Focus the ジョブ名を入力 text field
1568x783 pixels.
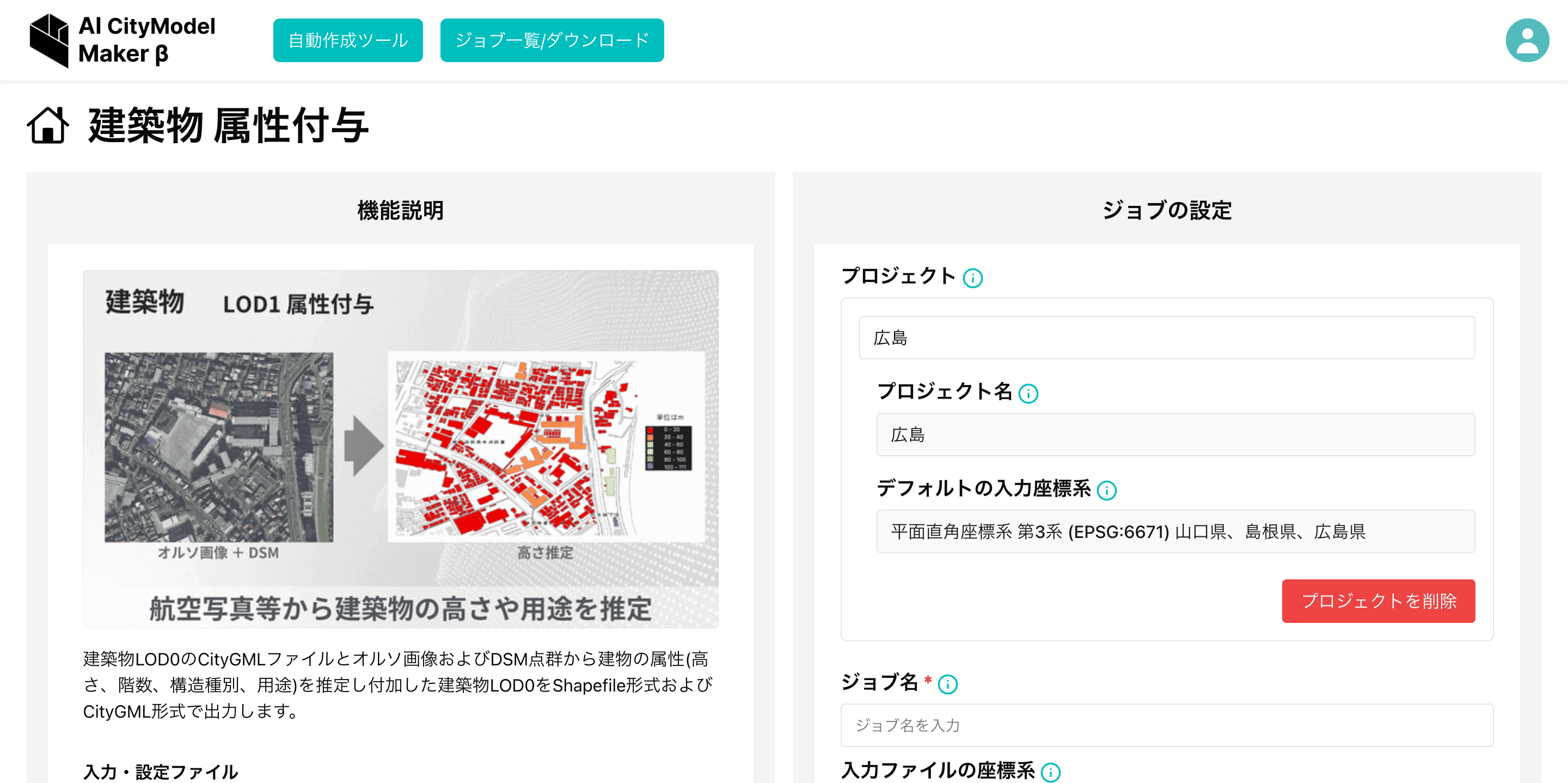tap(1166, 725)
